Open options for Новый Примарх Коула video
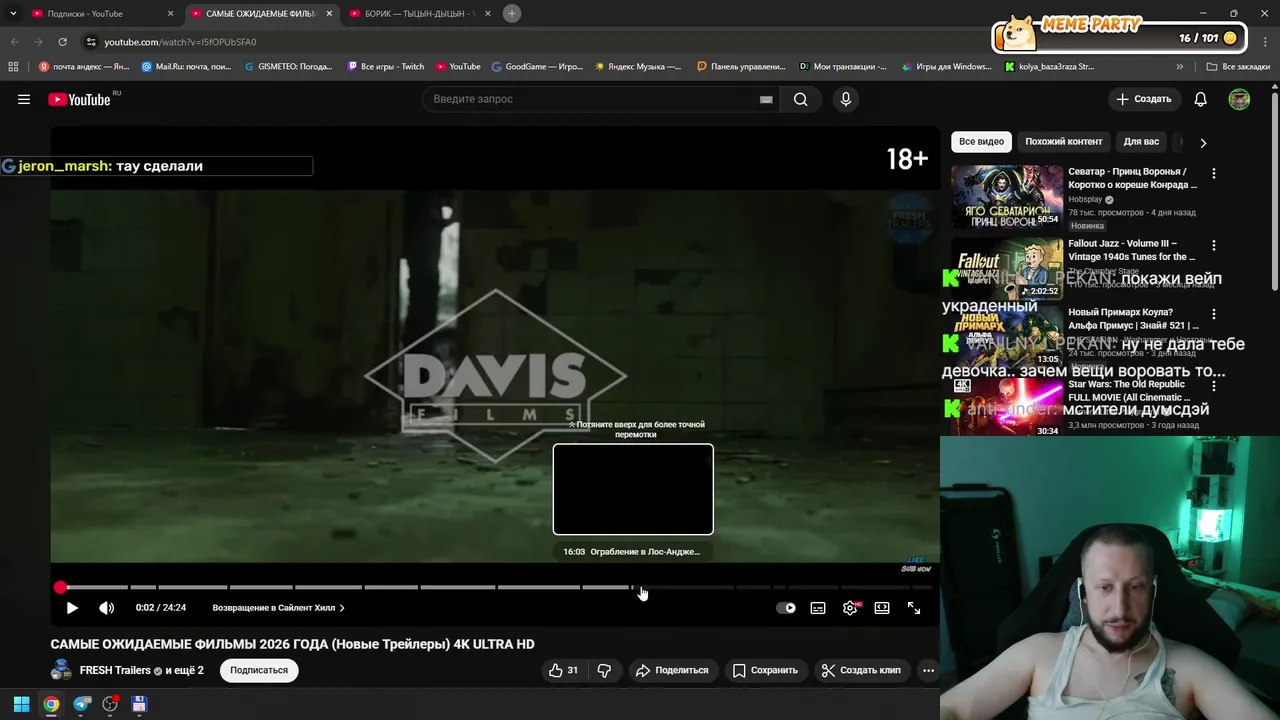Image resolution: width=1280 pixels, height=720 pixels. (x=1214, y=314)
